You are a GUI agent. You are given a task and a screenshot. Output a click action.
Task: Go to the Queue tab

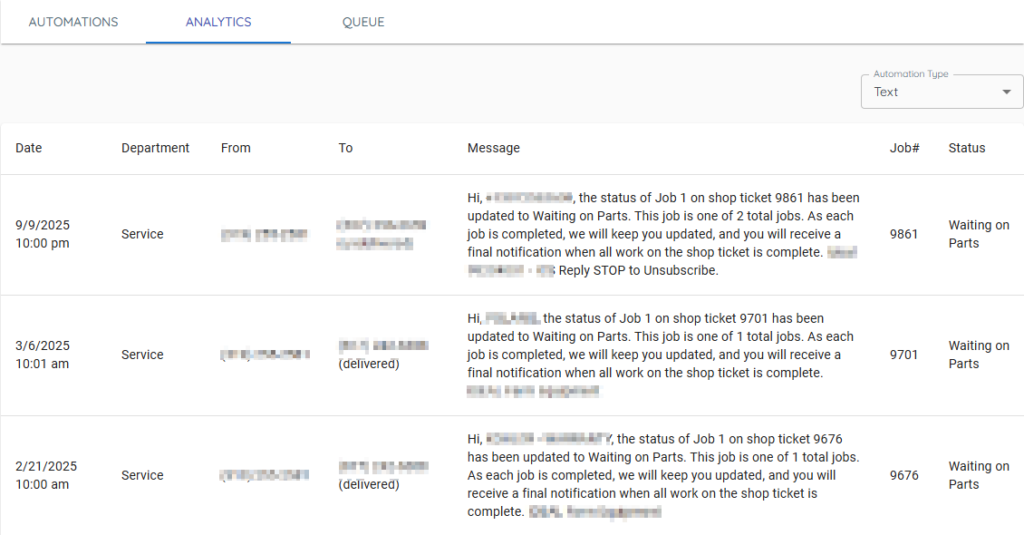tap(363, 22)
